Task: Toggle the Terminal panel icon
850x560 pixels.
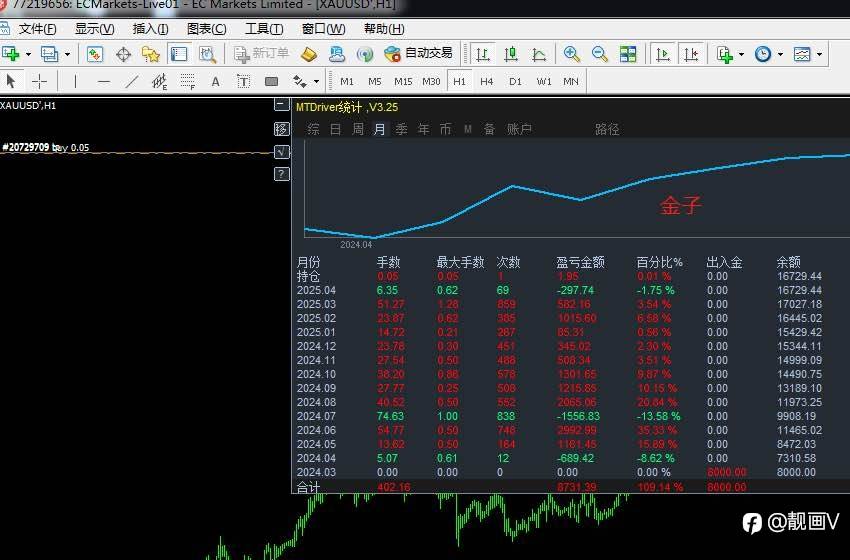Action: click(179, 54)
